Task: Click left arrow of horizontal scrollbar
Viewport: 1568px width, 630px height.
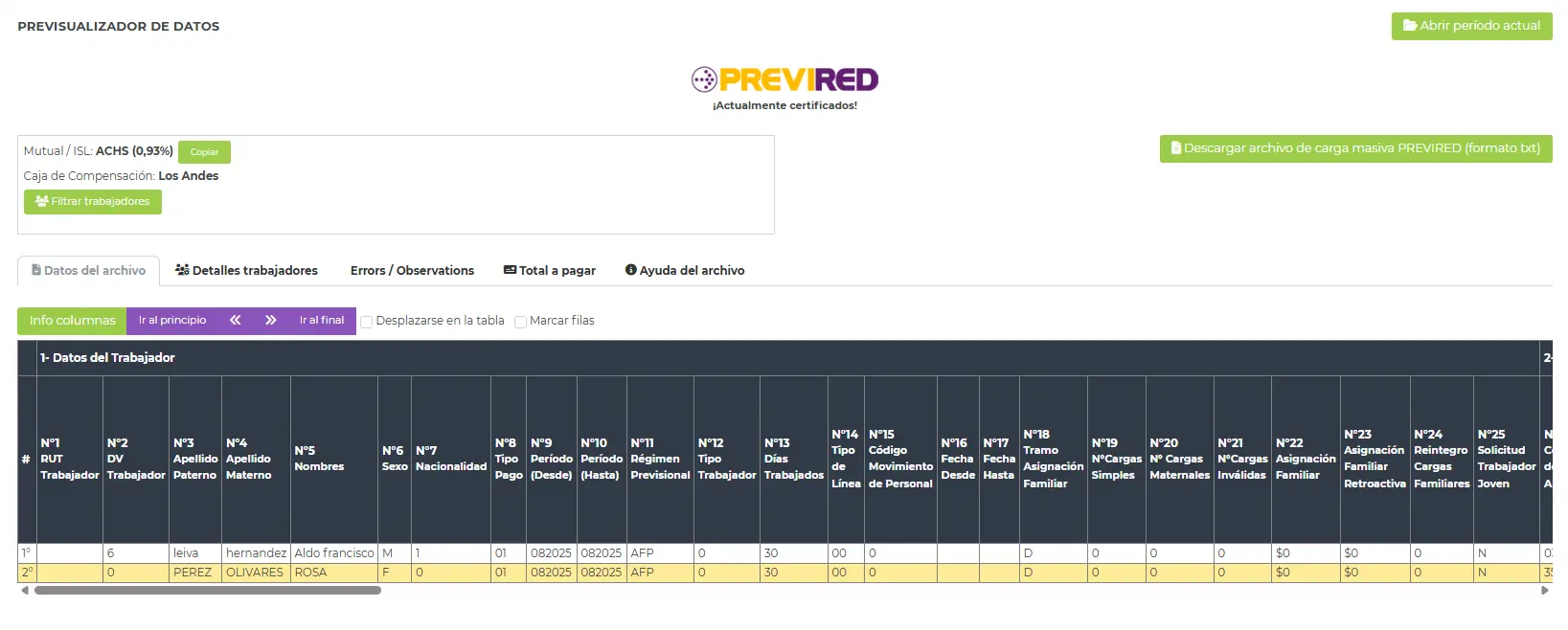Action: coord(24,591)
